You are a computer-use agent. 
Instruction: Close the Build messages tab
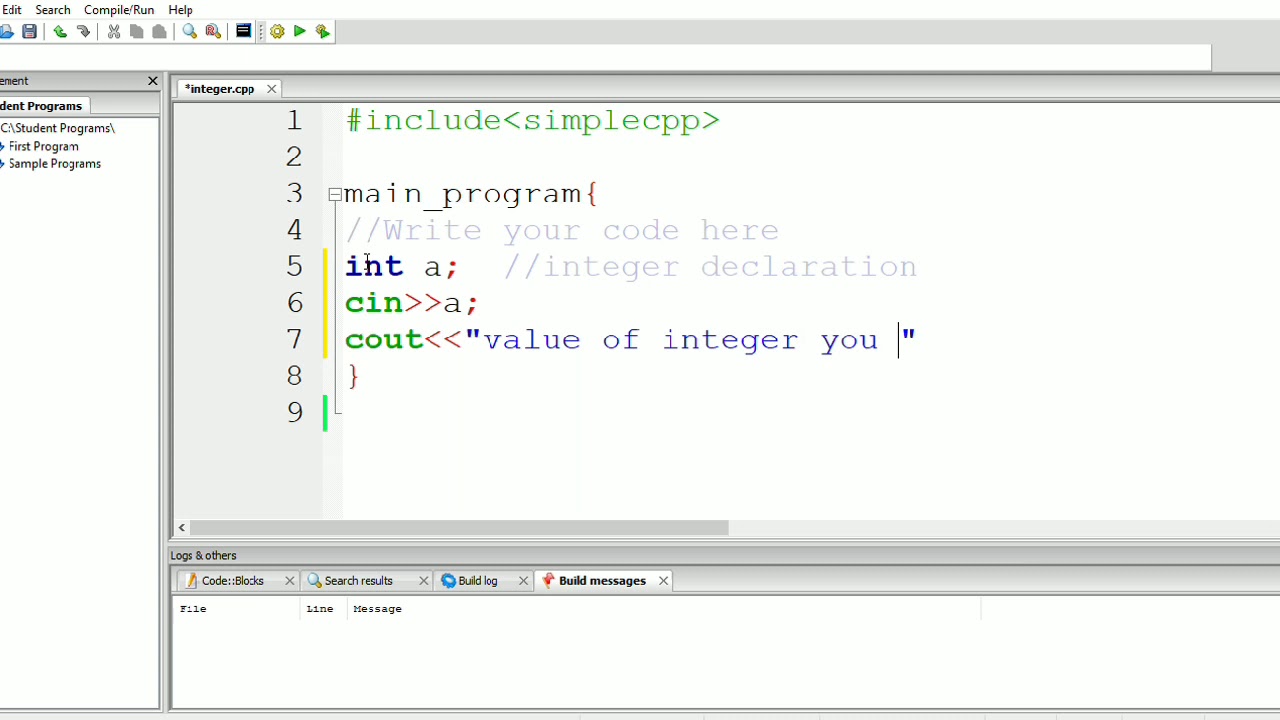663,581
